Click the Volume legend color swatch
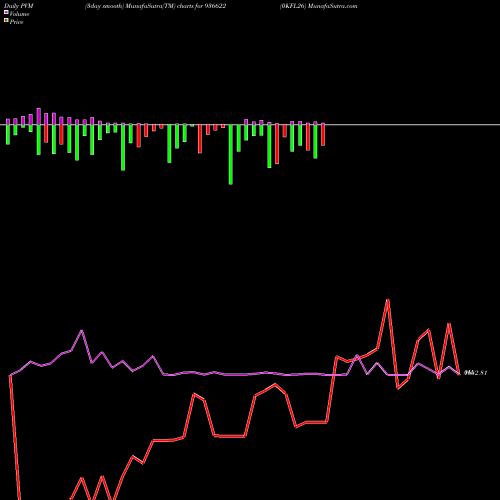 6,12
